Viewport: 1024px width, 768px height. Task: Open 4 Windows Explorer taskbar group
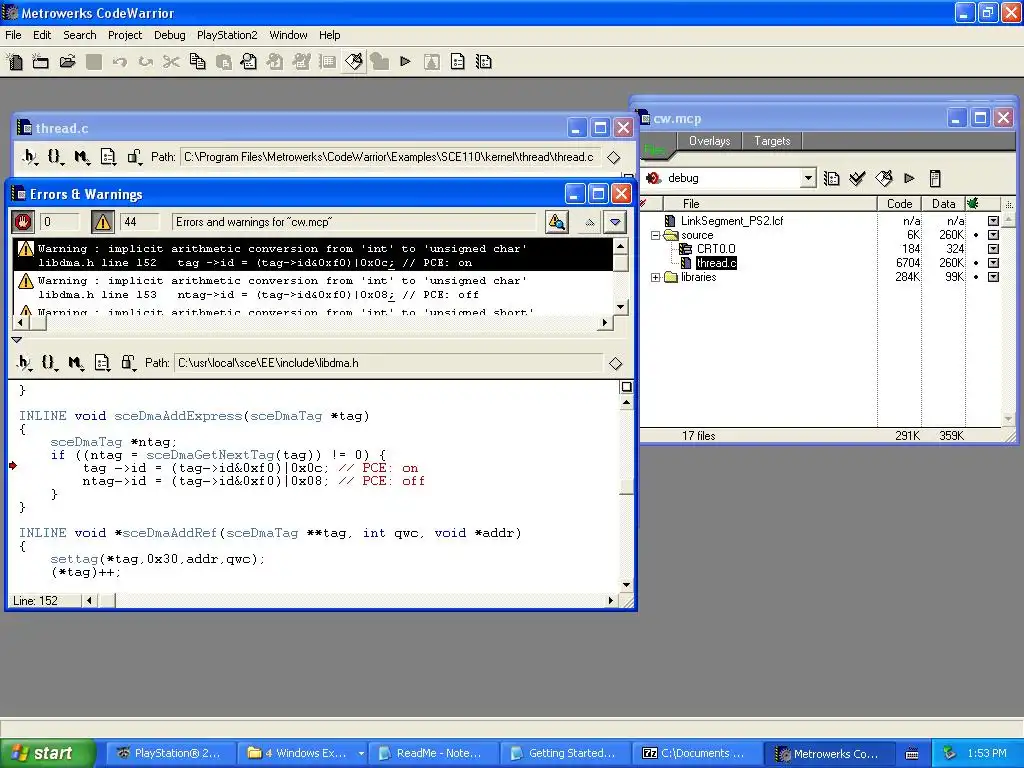click(x=302, y=754)
